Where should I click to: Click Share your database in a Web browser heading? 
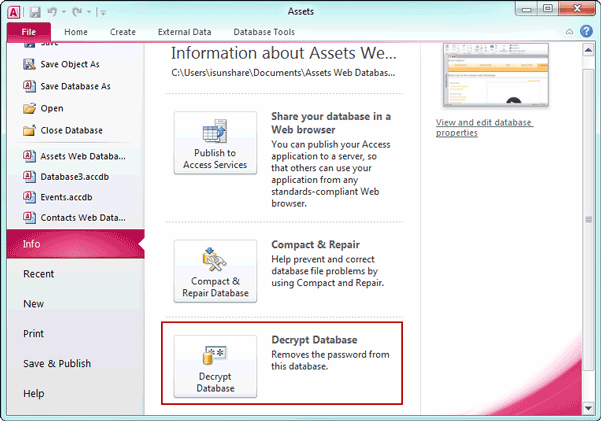(x=331, y=123)
